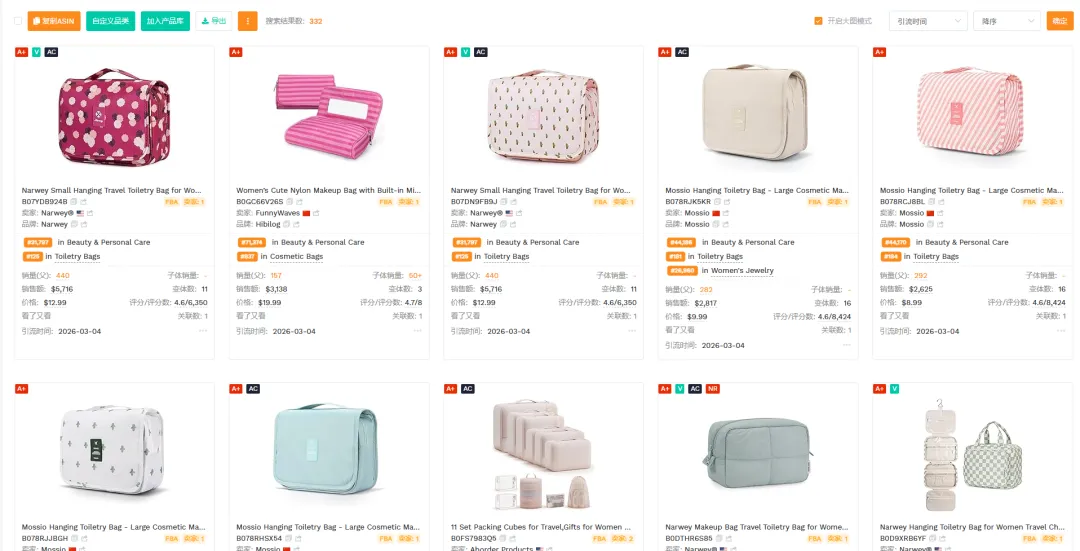Image resolution: width=1080 pixels, height=551 pixels.
Task: Click the 加入产品库 button
Action: [x=165, y=21]
